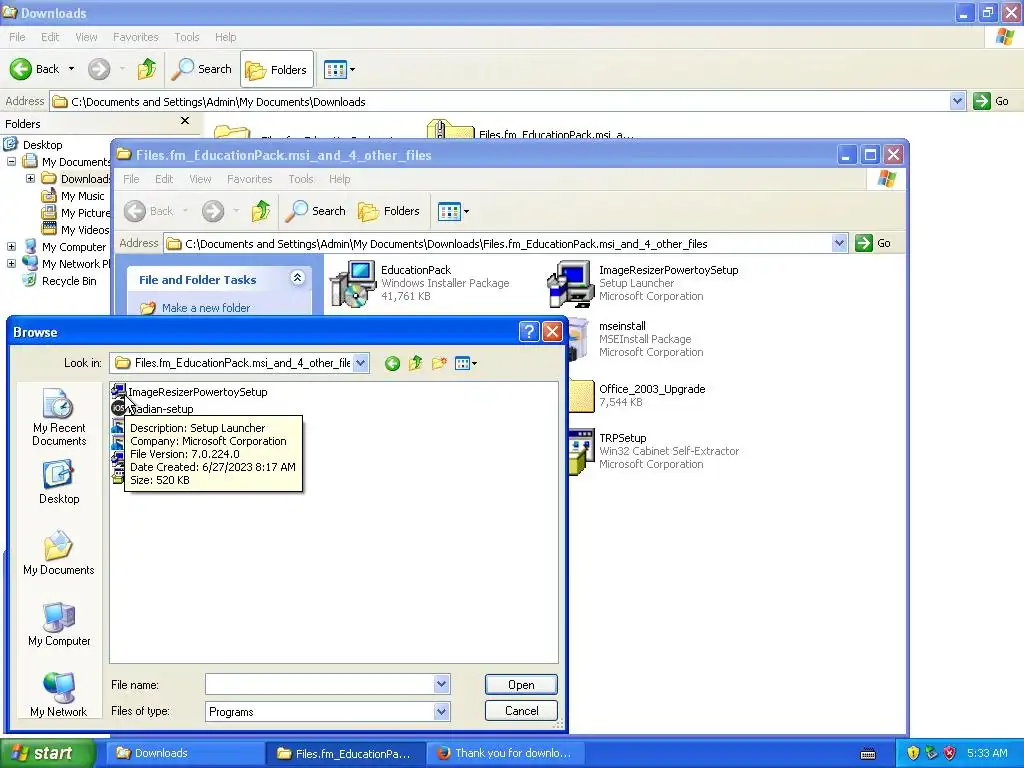Open Favorites menu in Downloads window

coord(135,37)
